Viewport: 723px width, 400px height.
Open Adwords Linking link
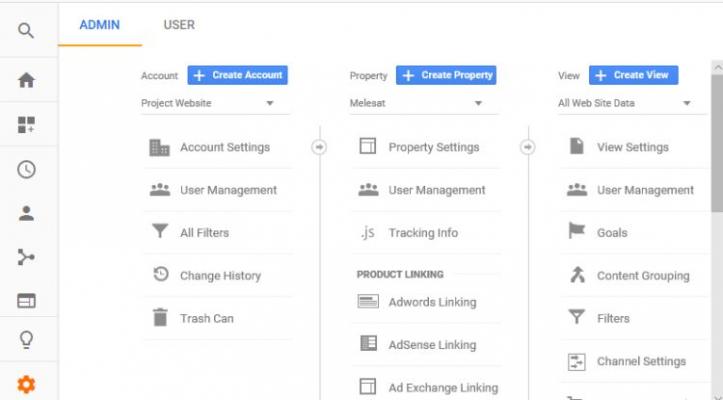tap(433, 302)
